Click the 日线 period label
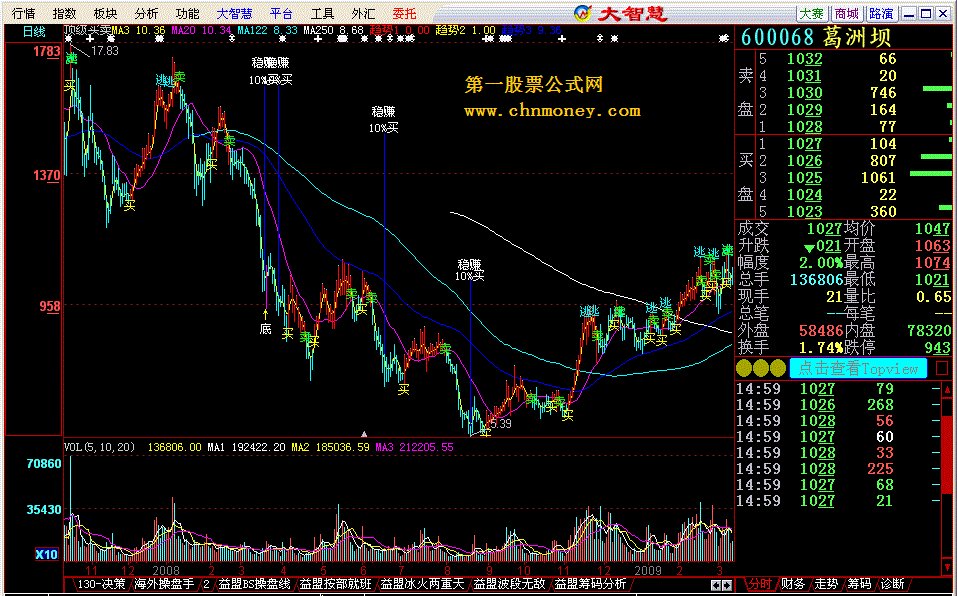This screenshot has height=596, width=957. [x=34, y=32]
